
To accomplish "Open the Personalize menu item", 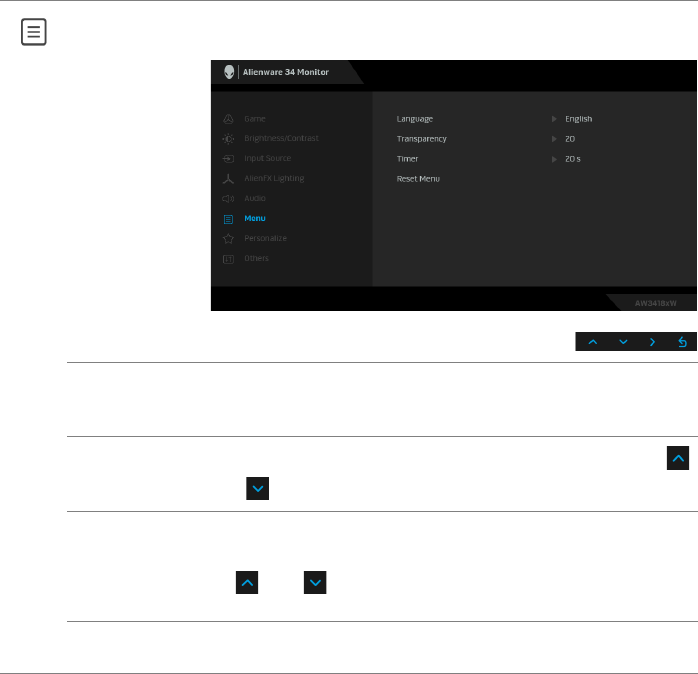I will (265, 238).
